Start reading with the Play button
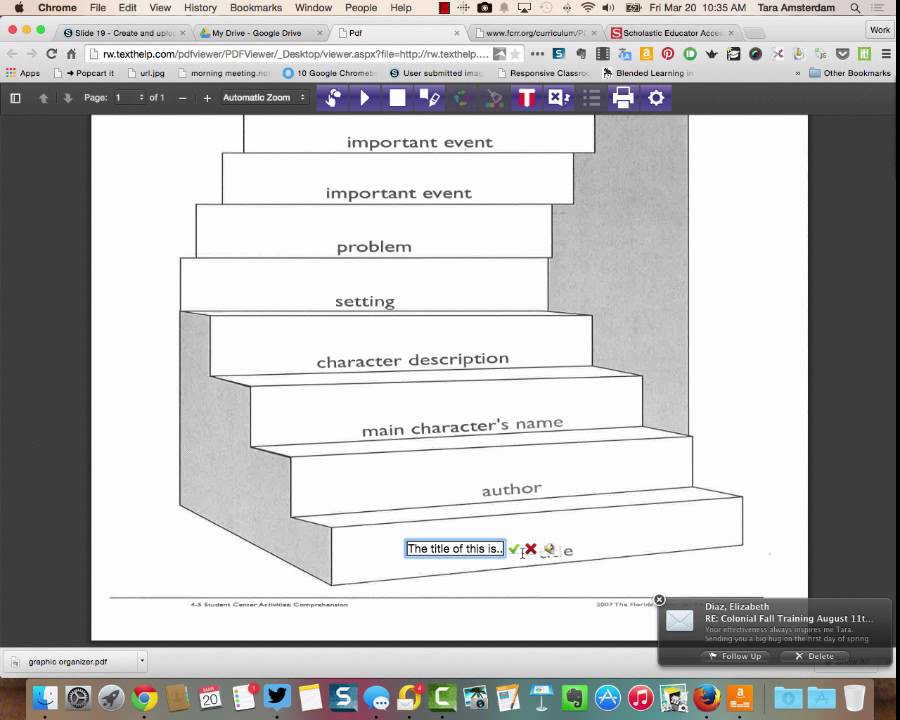 pyautogui.click(x=365, y=98)
